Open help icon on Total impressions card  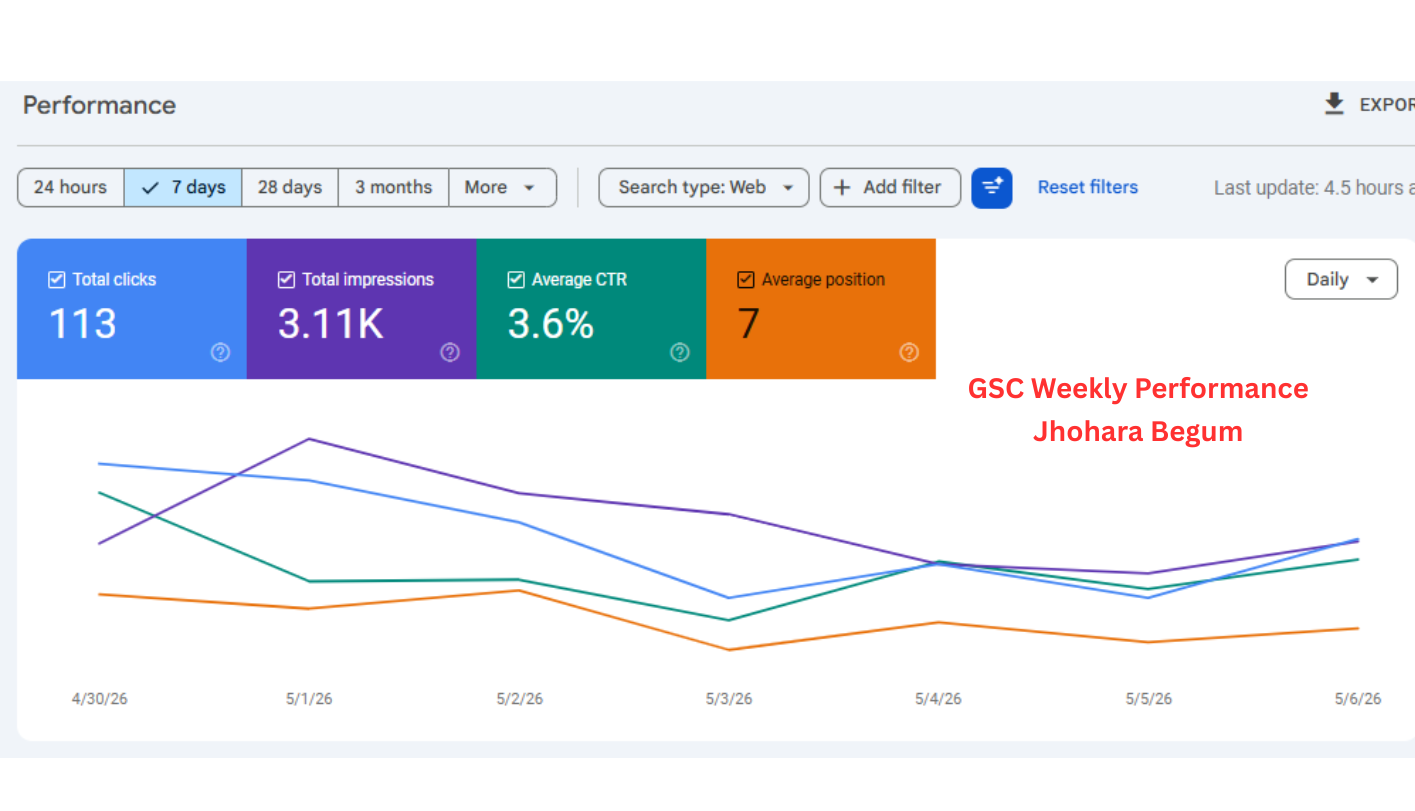click(x=450, y=352)
